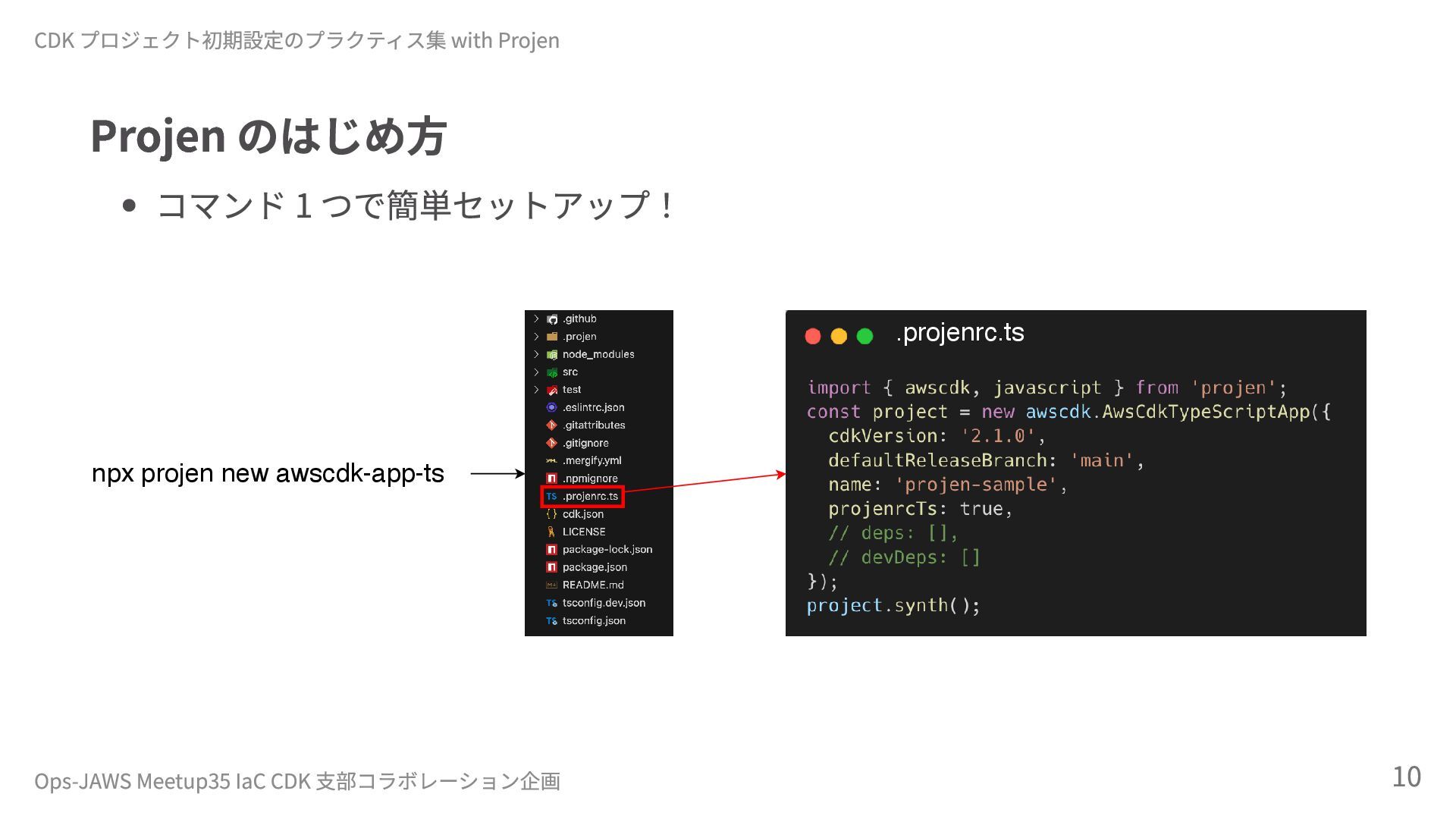This screenshot has height=819, width=1456.
Task: Click the .npmignore npm icon
Action: 552,479
